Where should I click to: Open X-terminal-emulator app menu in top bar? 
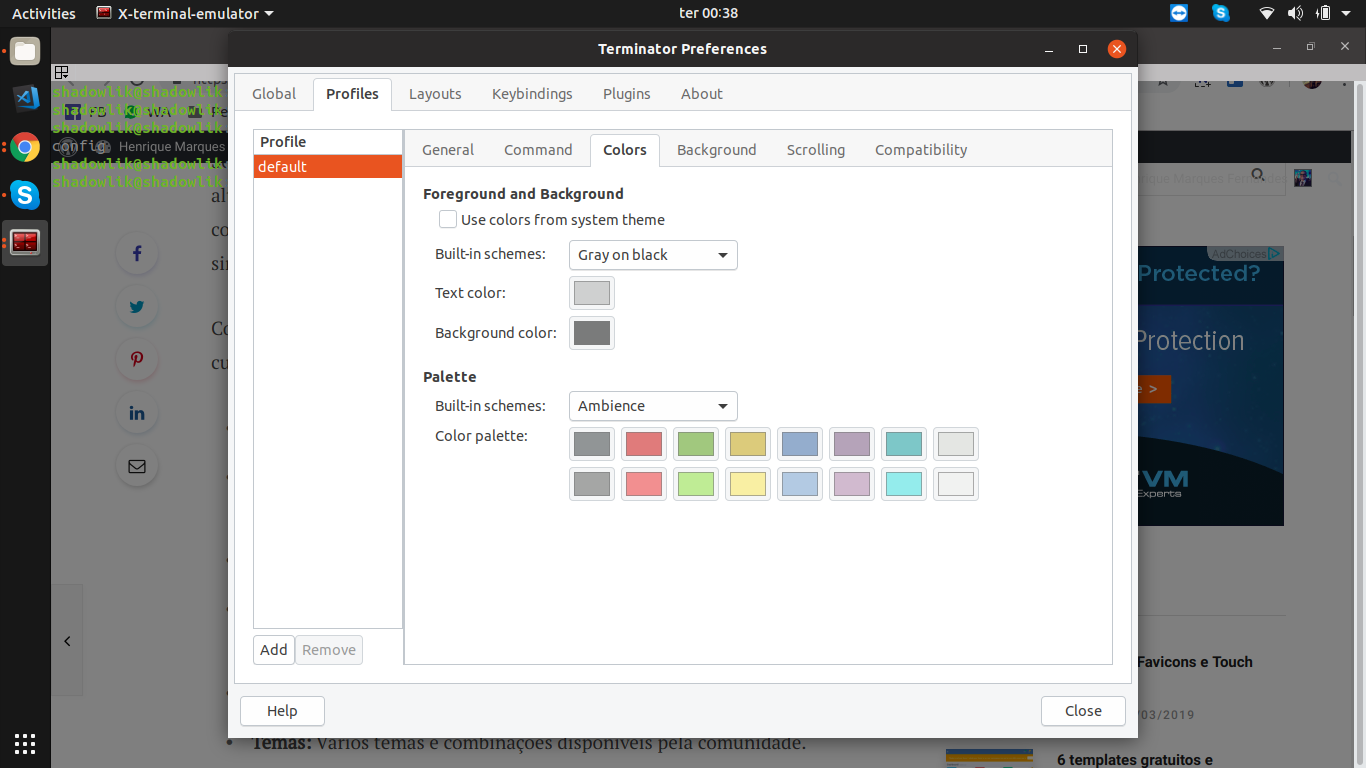click(x=185, y=13)
